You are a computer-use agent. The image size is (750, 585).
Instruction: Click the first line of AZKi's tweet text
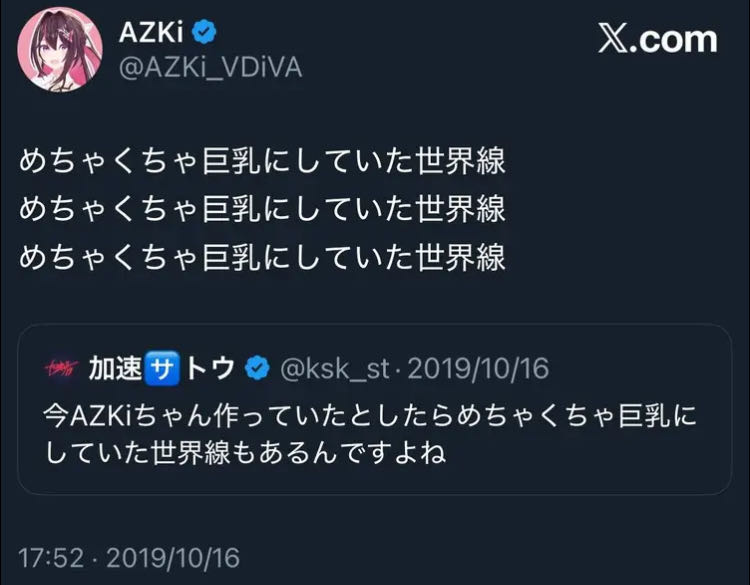(262, 163)
